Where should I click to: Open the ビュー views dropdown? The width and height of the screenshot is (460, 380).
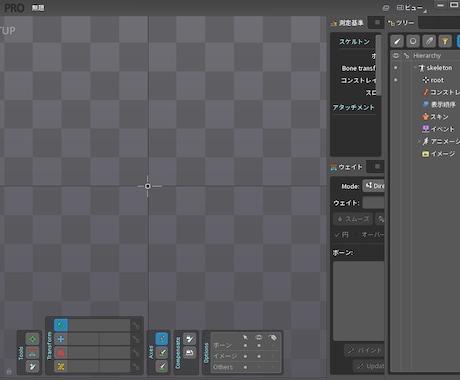[x=411, y=8]
